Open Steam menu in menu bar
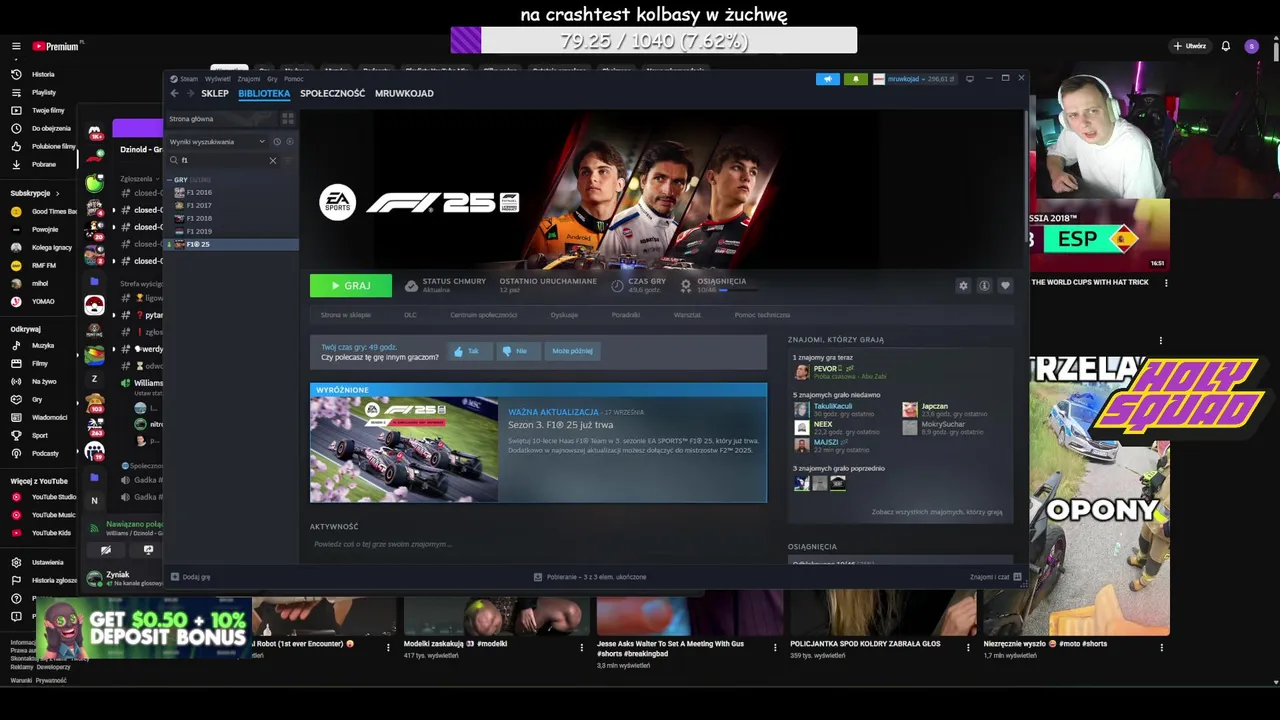1280x720 pixels. (189, 79)
